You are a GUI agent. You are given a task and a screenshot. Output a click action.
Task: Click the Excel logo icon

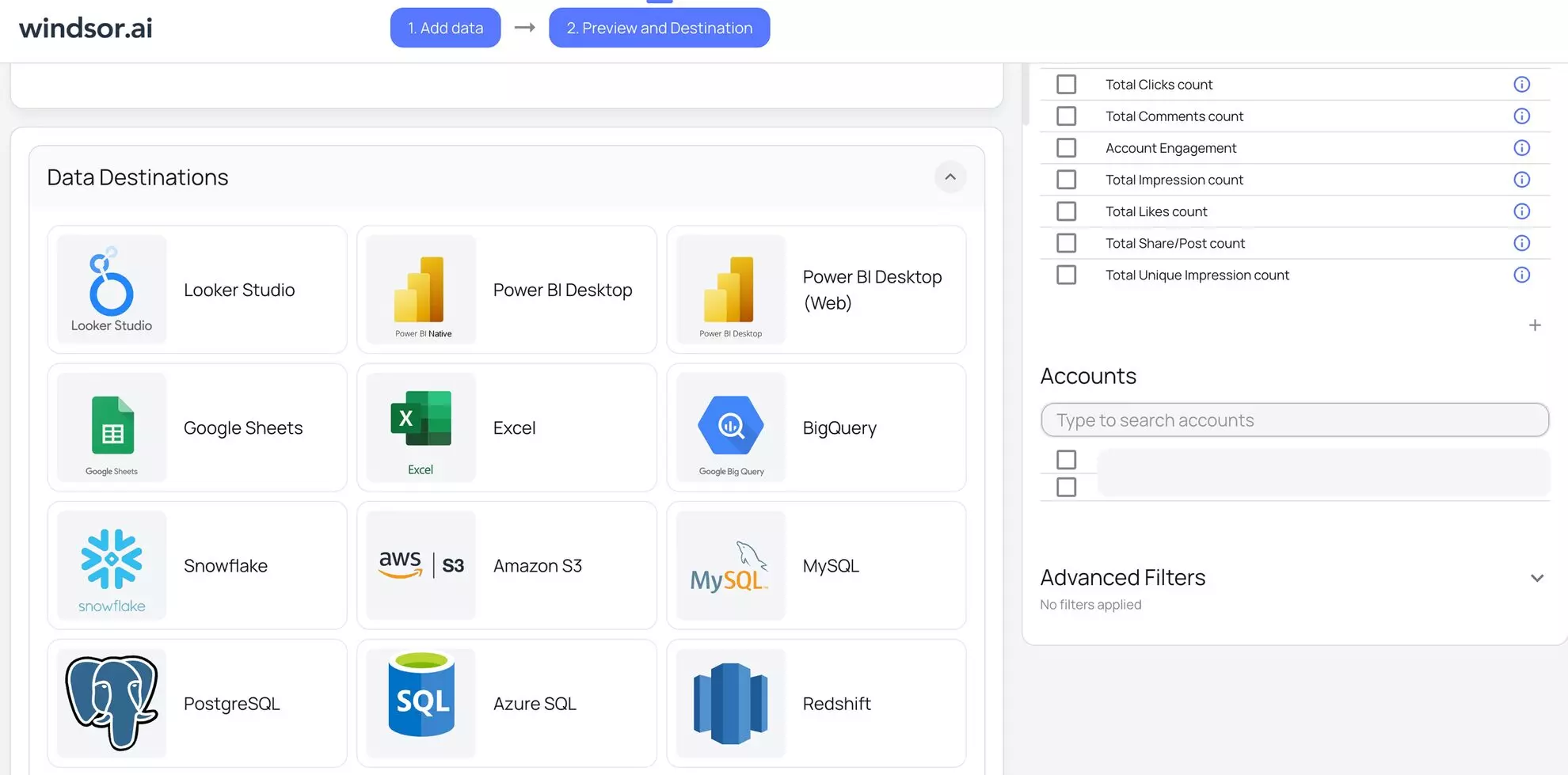[x=421, y=427]
